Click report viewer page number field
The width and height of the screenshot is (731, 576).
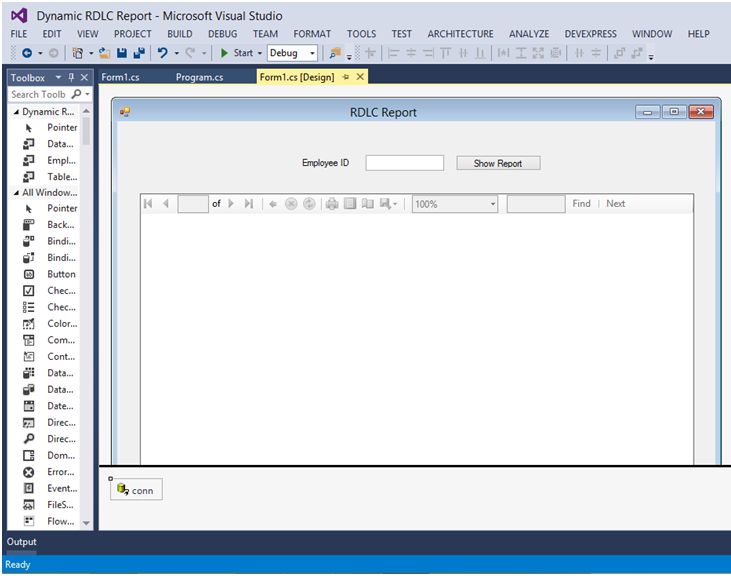click(x=193, y=204)
